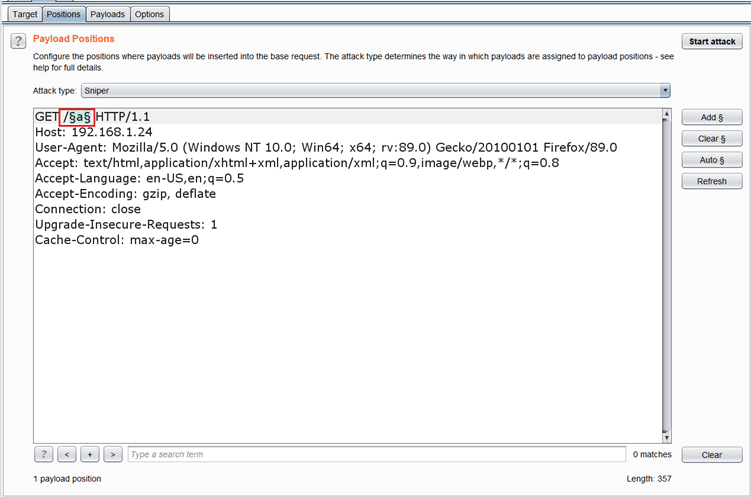Click the Auto § button
The width and height of the screenshot is (751, 497).
coord(711,160)
